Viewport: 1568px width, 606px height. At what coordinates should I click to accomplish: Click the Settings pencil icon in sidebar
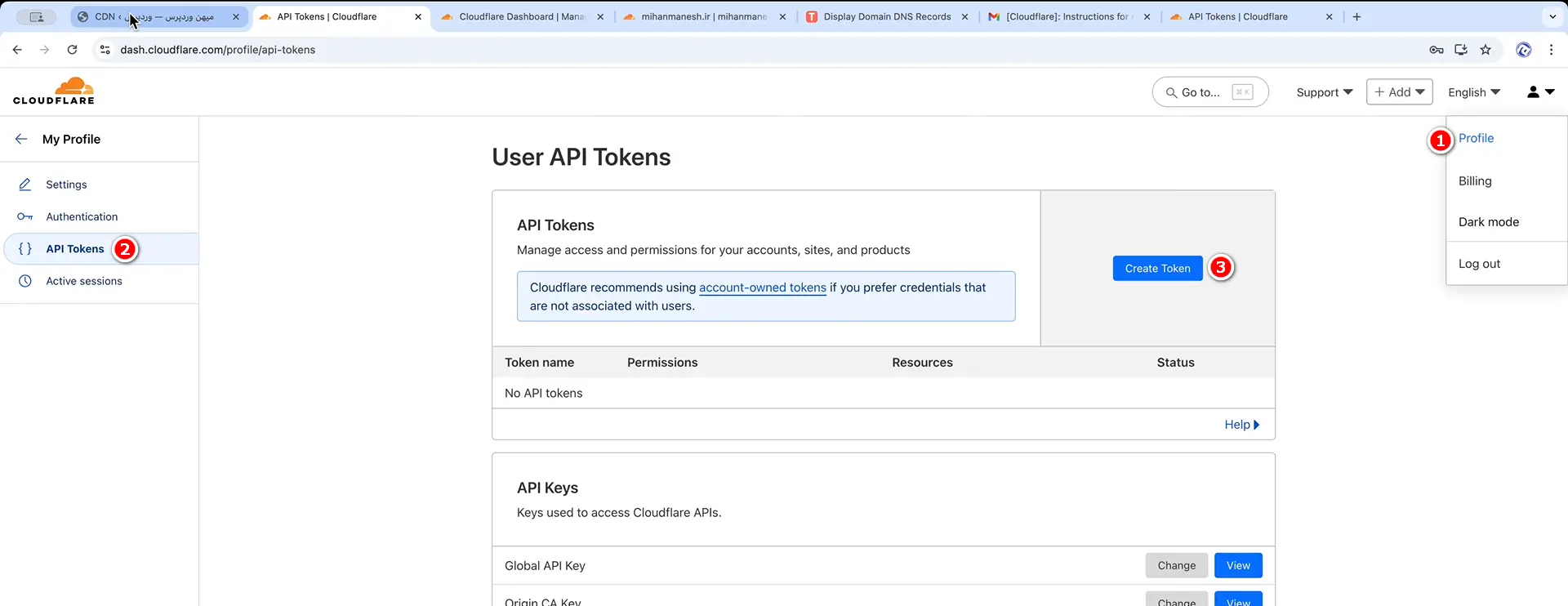pos(25,185)
